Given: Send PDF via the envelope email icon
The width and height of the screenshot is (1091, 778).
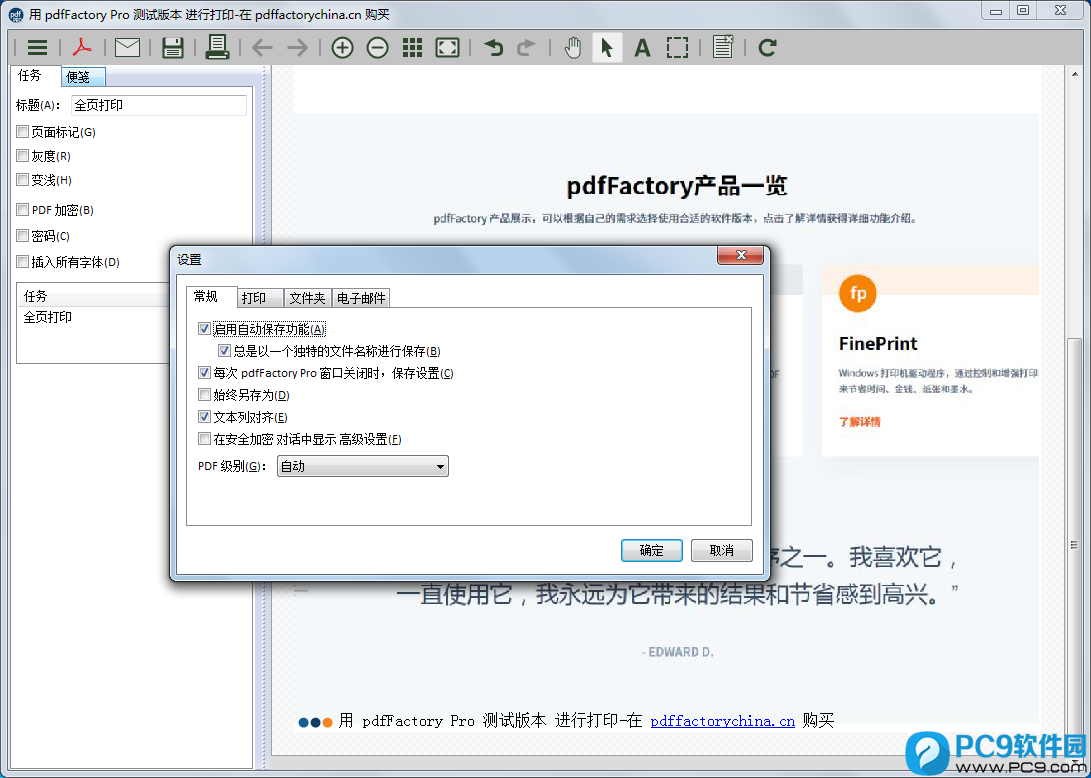Looking at the screenshot, I should 127,47.
